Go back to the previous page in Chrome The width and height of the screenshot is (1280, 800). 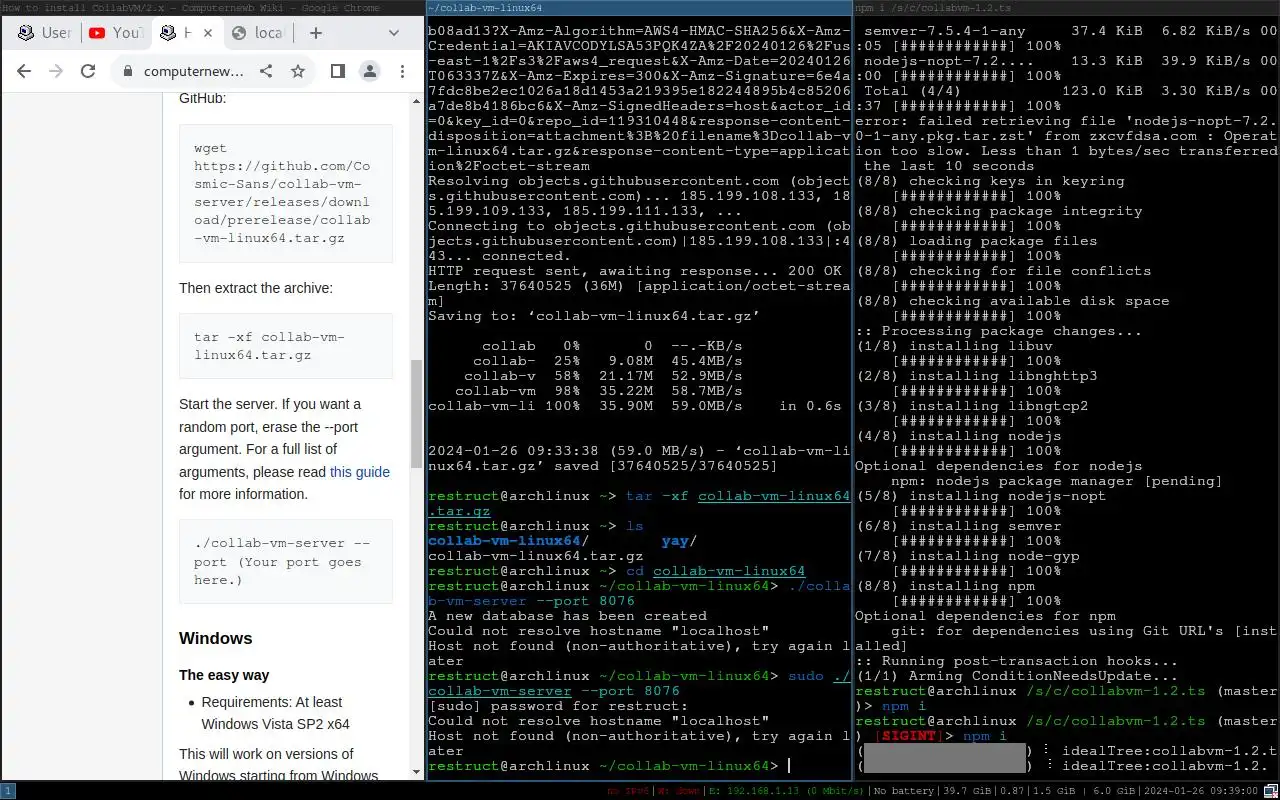pos(24,71)
